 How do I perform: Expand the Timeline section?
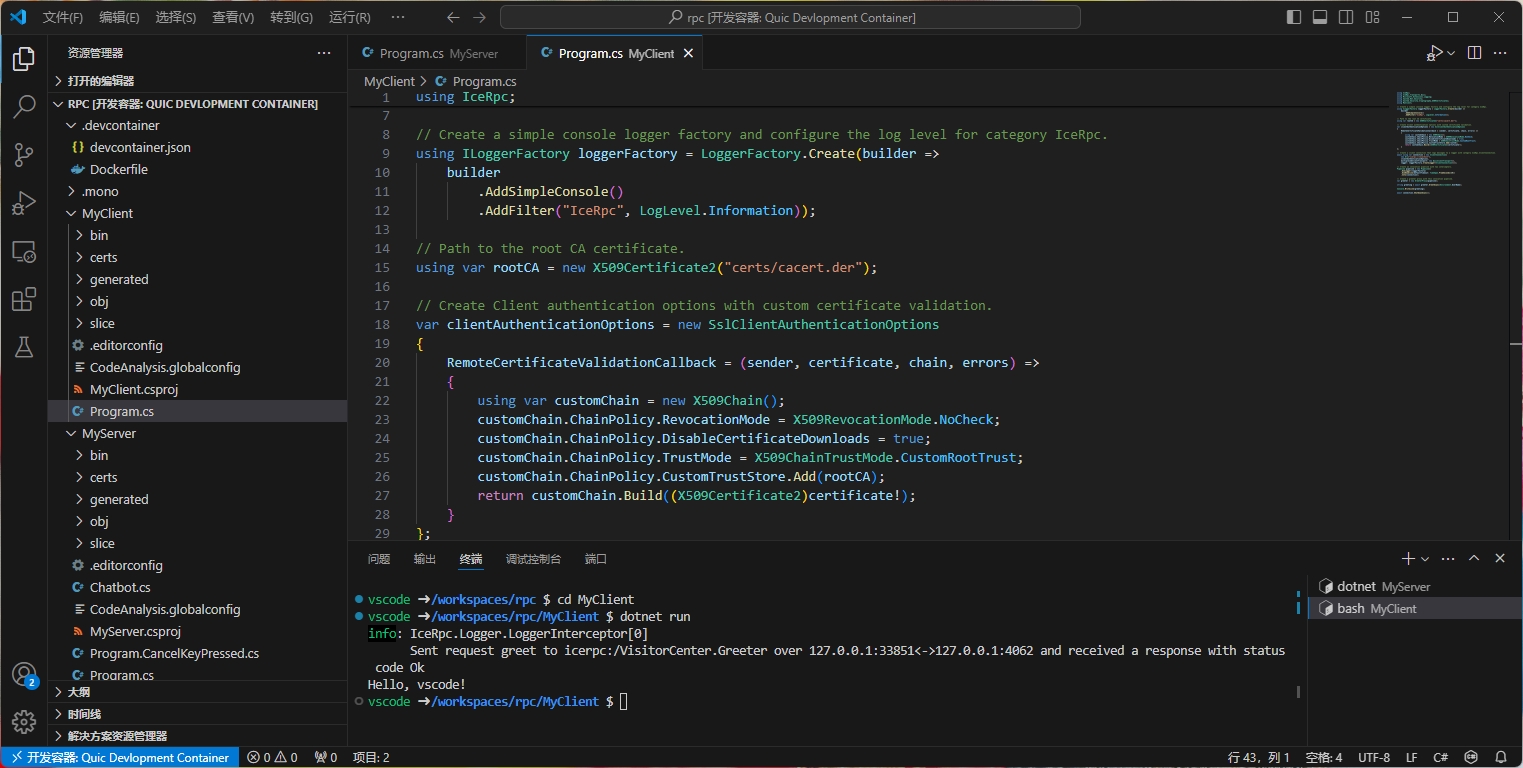point(198,714)
